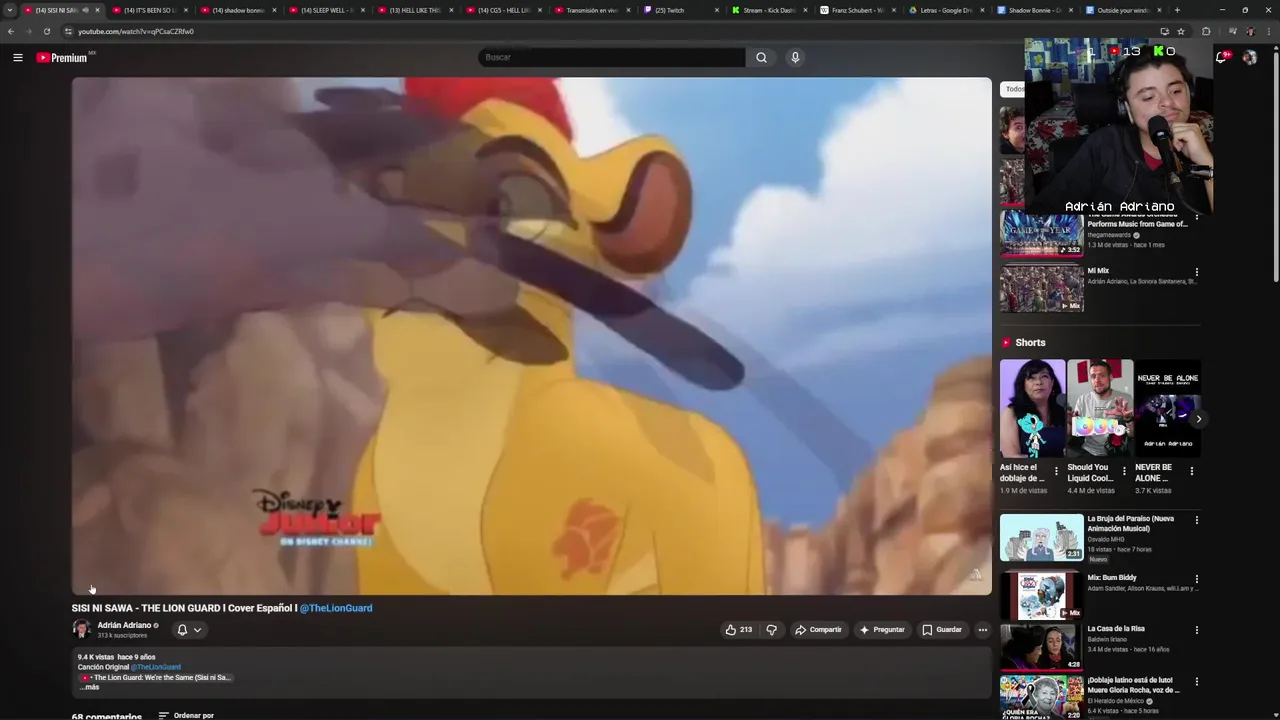The width and height of the screenshot is (1280, 720).
Task: Open the YouTube account avatar menu
Action: point(1249,57)
